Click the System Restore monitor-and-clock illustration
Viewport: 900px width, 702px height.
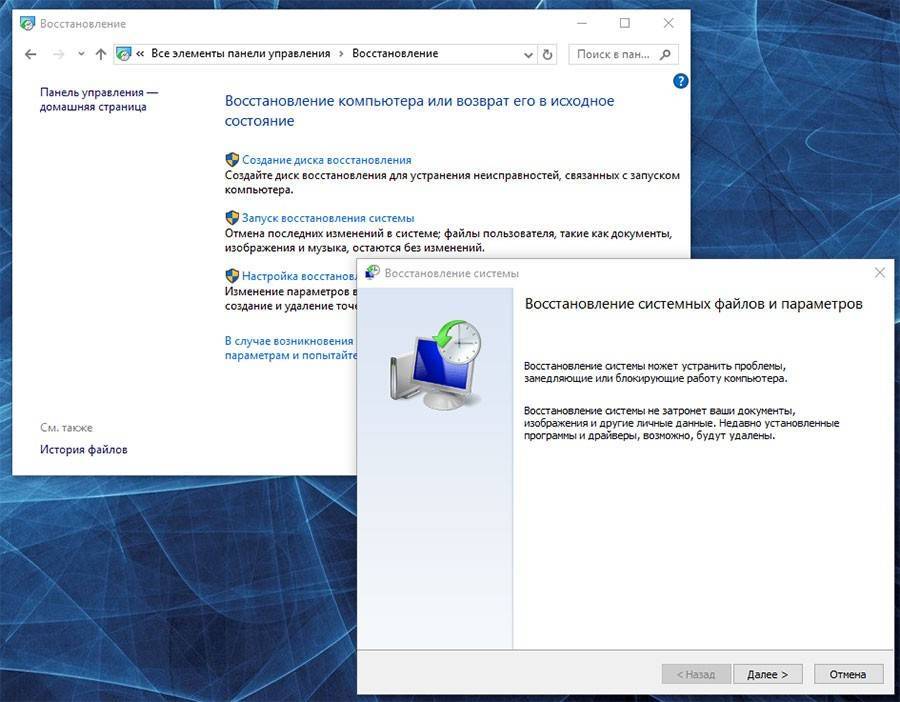tap(432, 366)
